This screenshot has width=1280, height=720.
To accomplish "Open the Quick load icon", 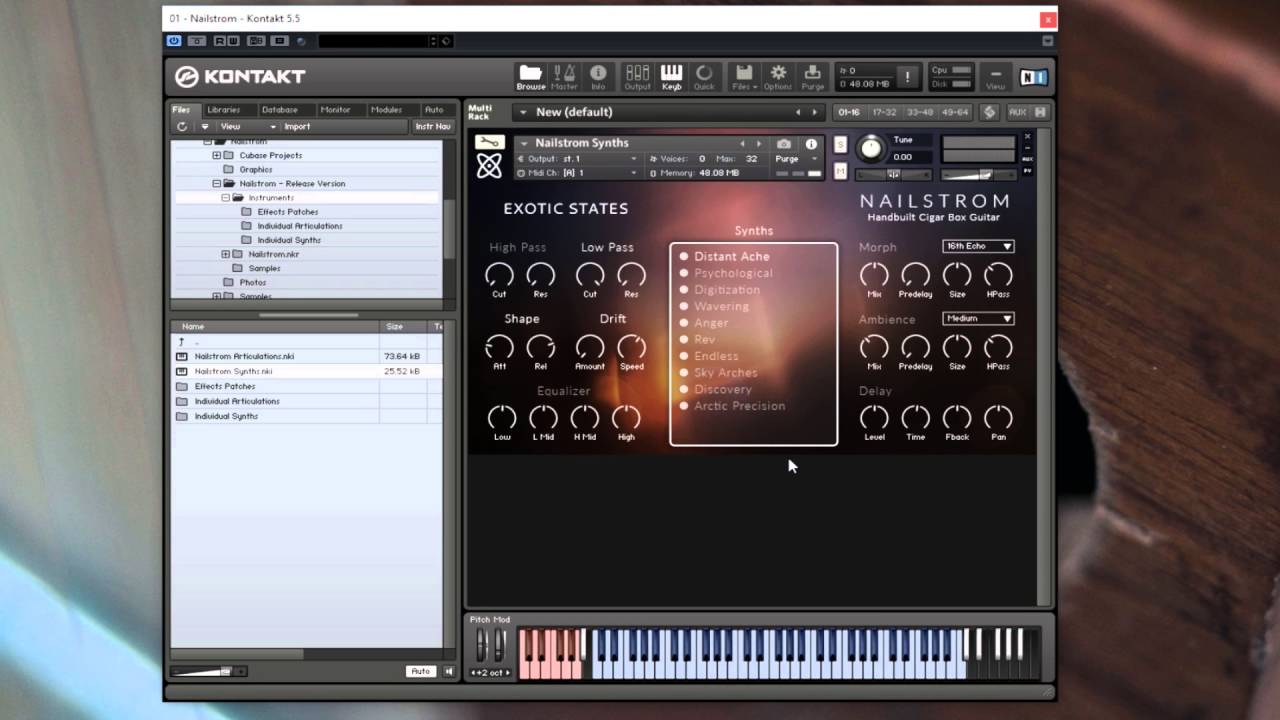I will (704, 76).
